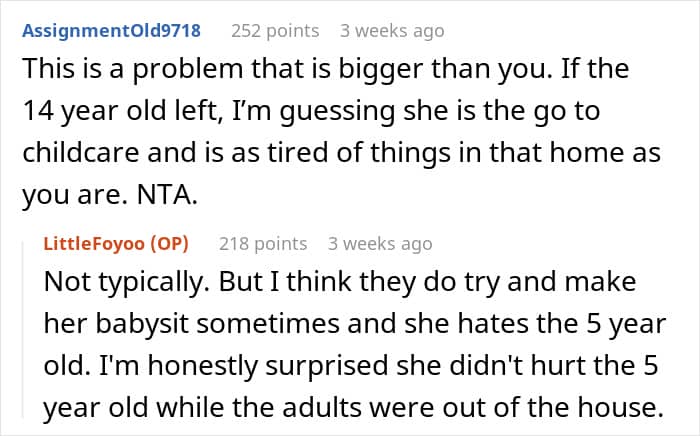Collapse the reply thread using the vertical line

click(x=23, y=329)
